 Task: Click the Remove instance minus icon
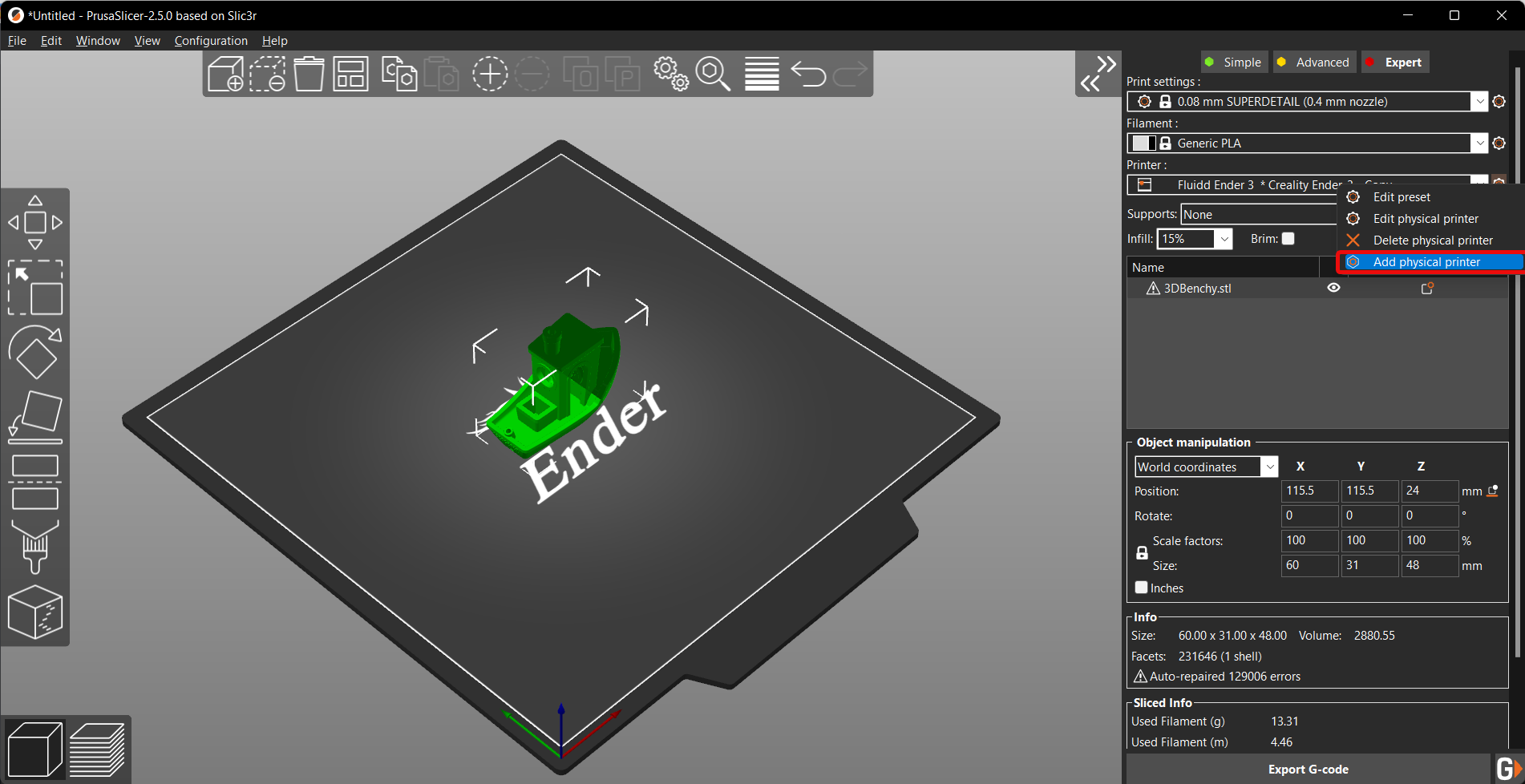point(532,74)
